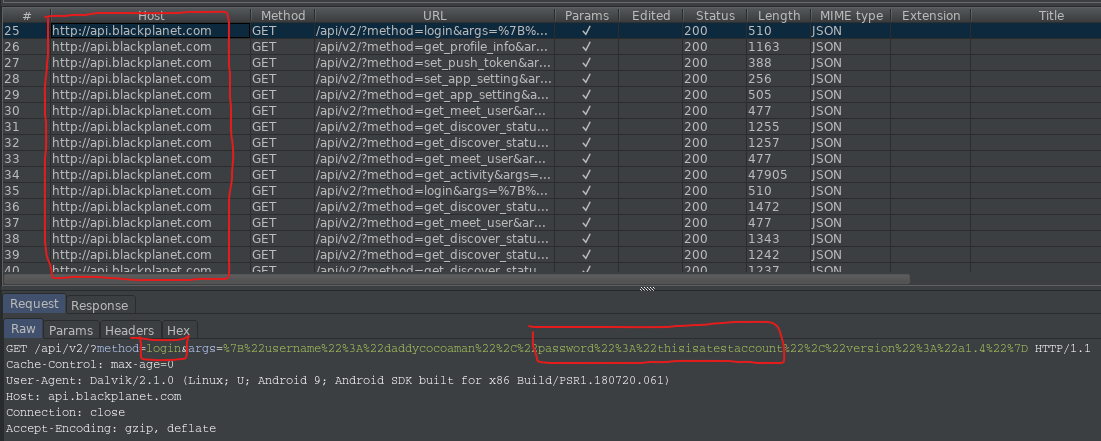Viewport: 1101px width, 441px height.
Task: Select the get_activity request in row 34
Action: coord(432,175)
